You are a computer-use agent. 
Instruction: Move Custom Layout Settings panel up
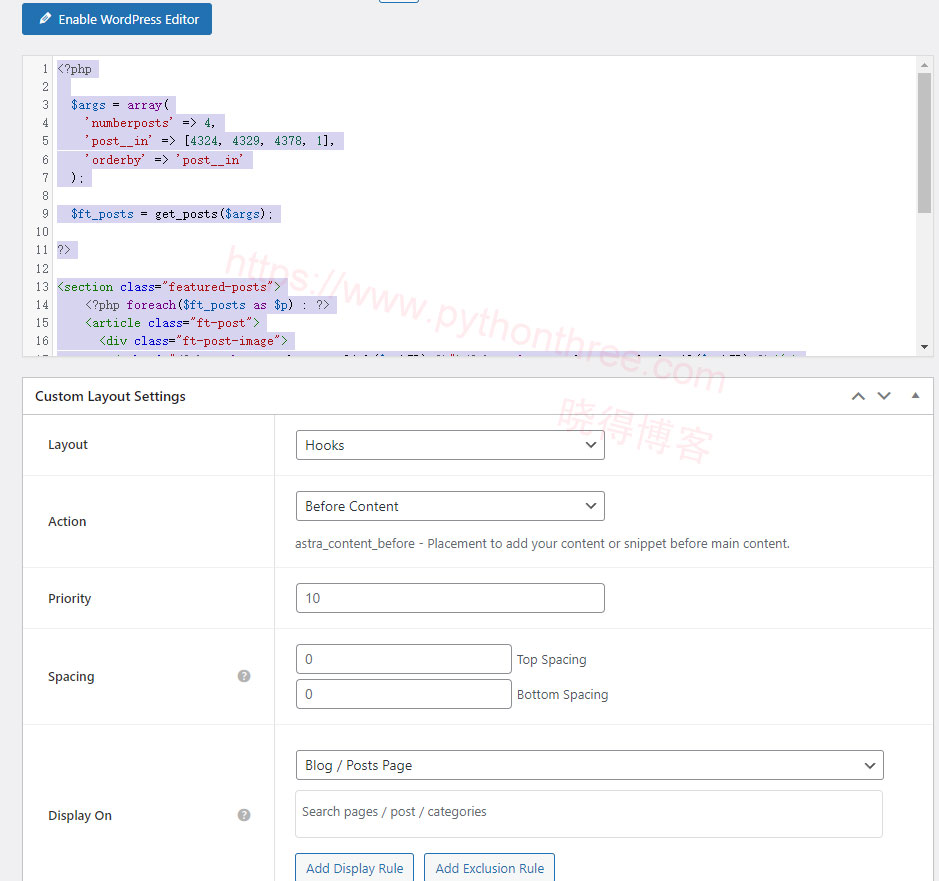(858, 396)
